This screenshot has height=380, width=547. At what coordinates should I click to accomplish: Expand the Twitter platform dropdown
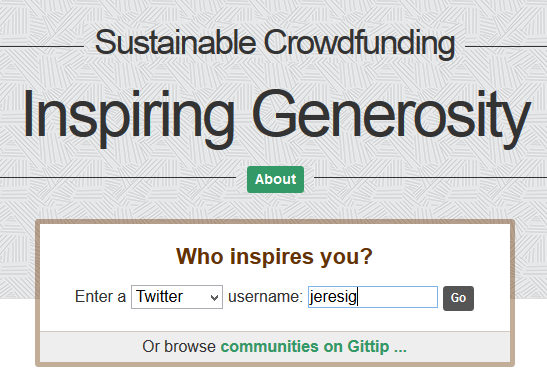(x=177, y=297)
